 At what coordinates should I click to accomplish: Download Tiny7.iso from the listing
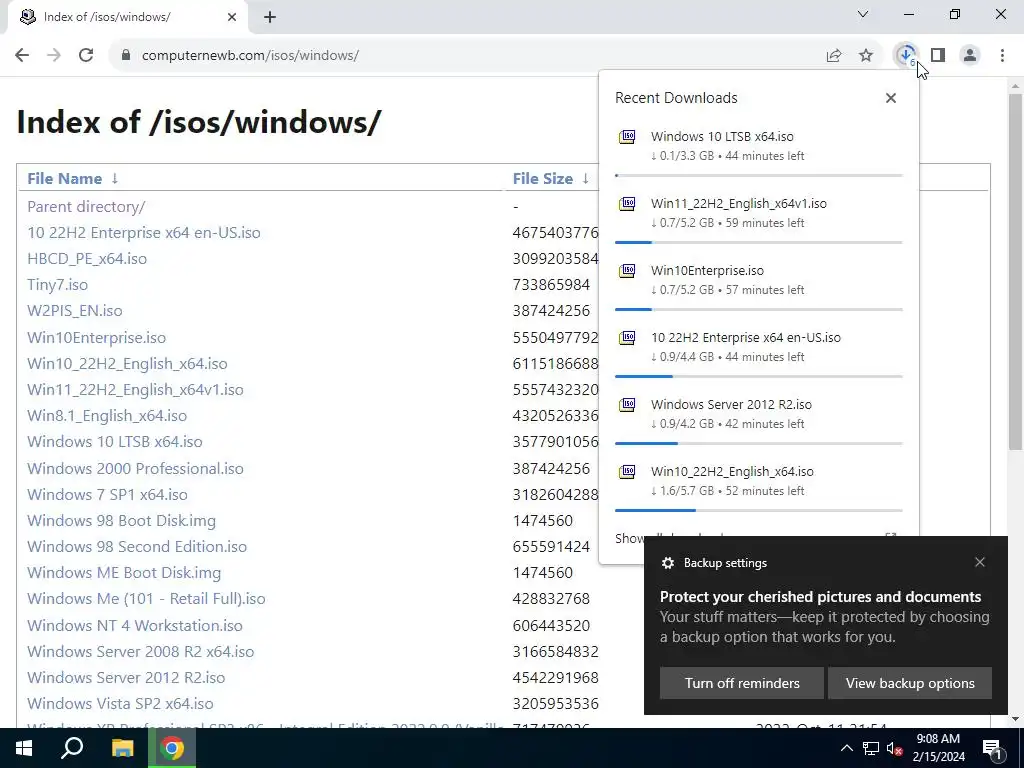click(x=57, y=285)
